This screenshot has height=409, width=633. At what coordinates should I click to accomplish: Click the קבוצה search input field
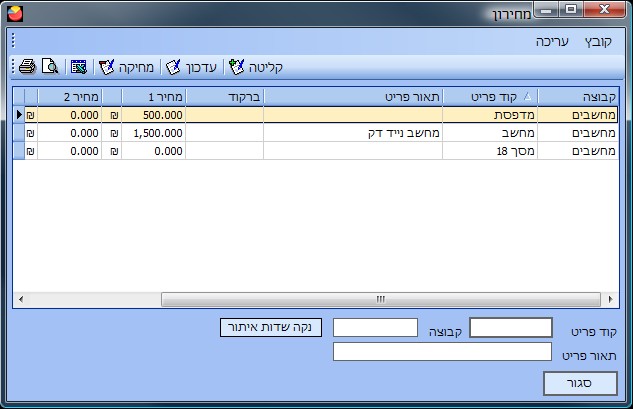click(x=375, y=328)
